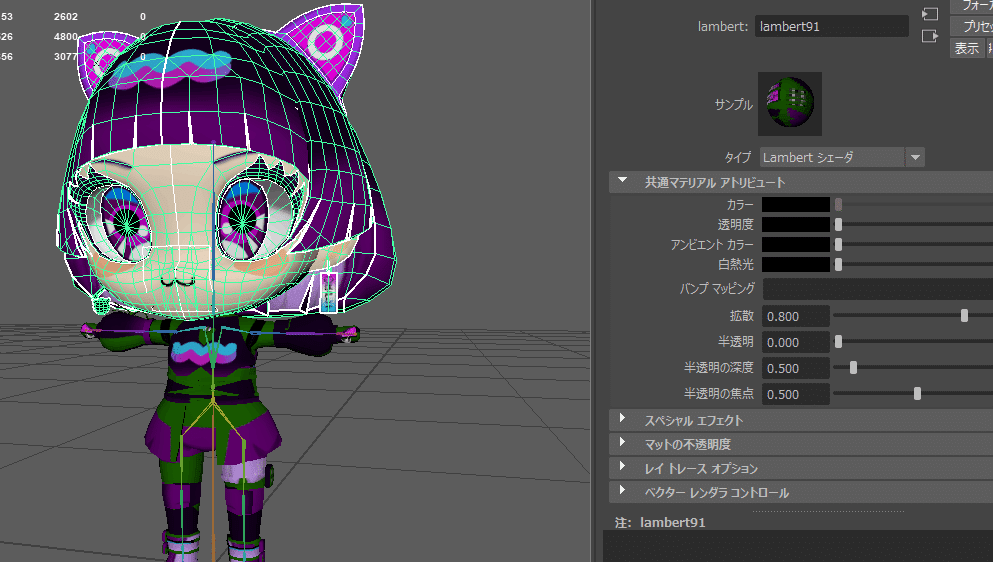Click the フォーカス button at top right
Image resolution: width=993 pixels, height=562 pixels.
point(973,6)
